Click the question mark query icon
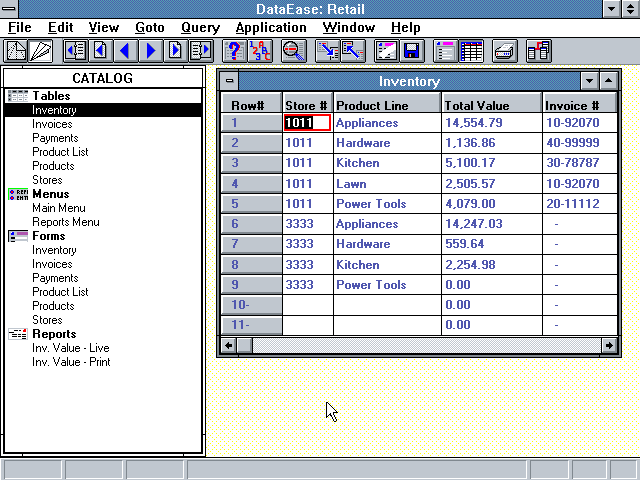The image size is (640, 480). (234, 51)
